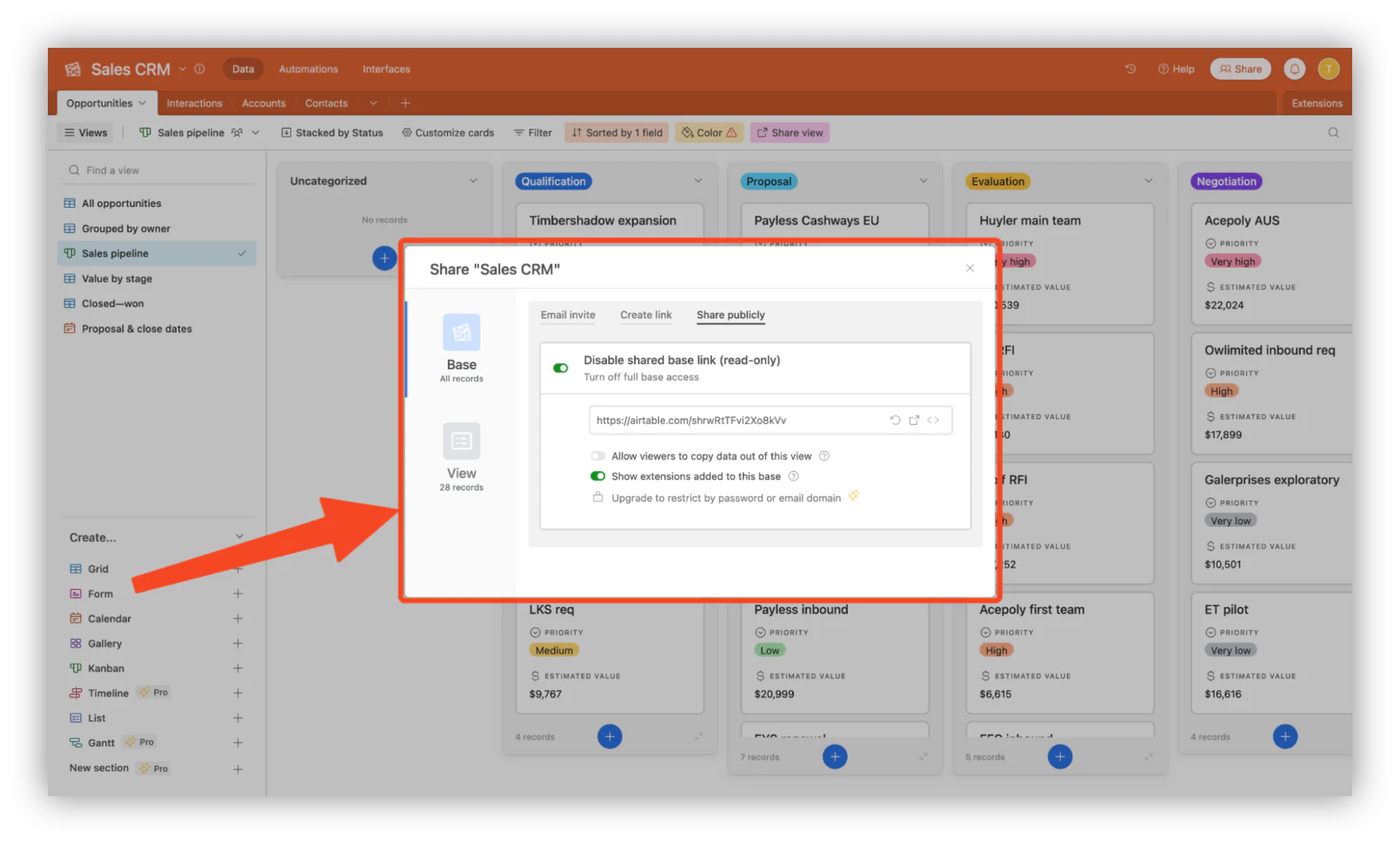The width and height of the screenshot is (1400, 844).
Task: Click the embed code icon in URL field
Action: (933, 420)
